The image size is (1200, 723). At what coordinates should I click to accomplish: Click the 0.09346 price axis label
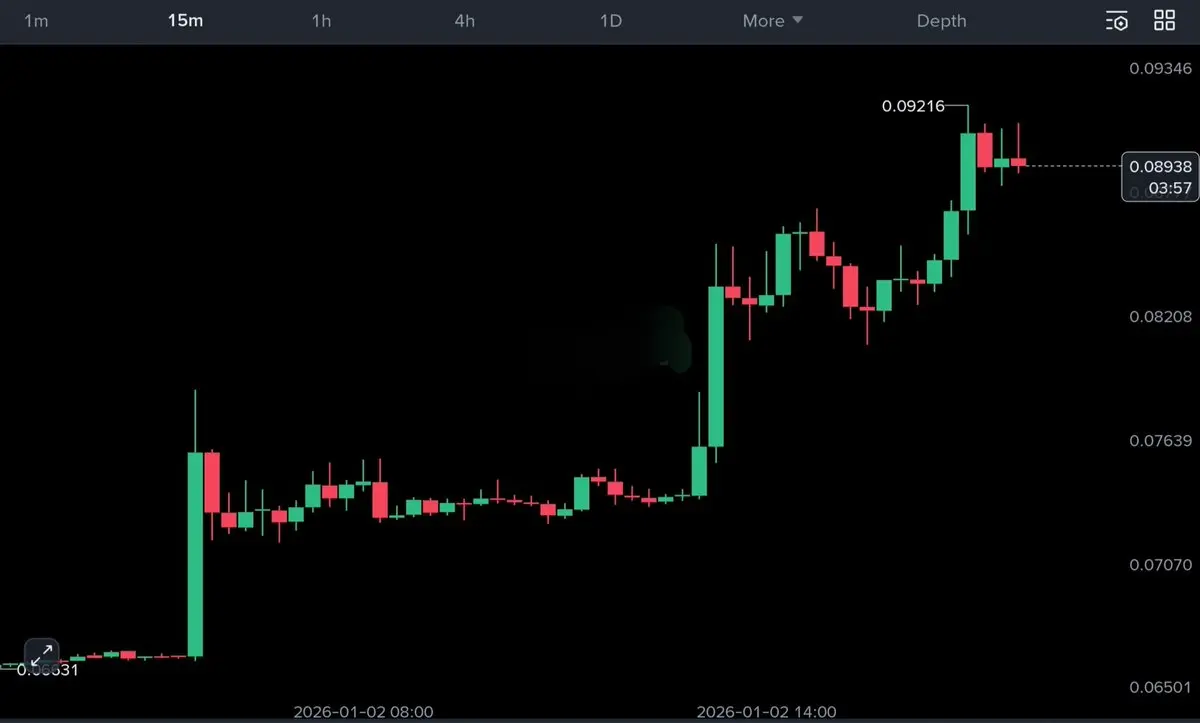(x=1160, y=69)
